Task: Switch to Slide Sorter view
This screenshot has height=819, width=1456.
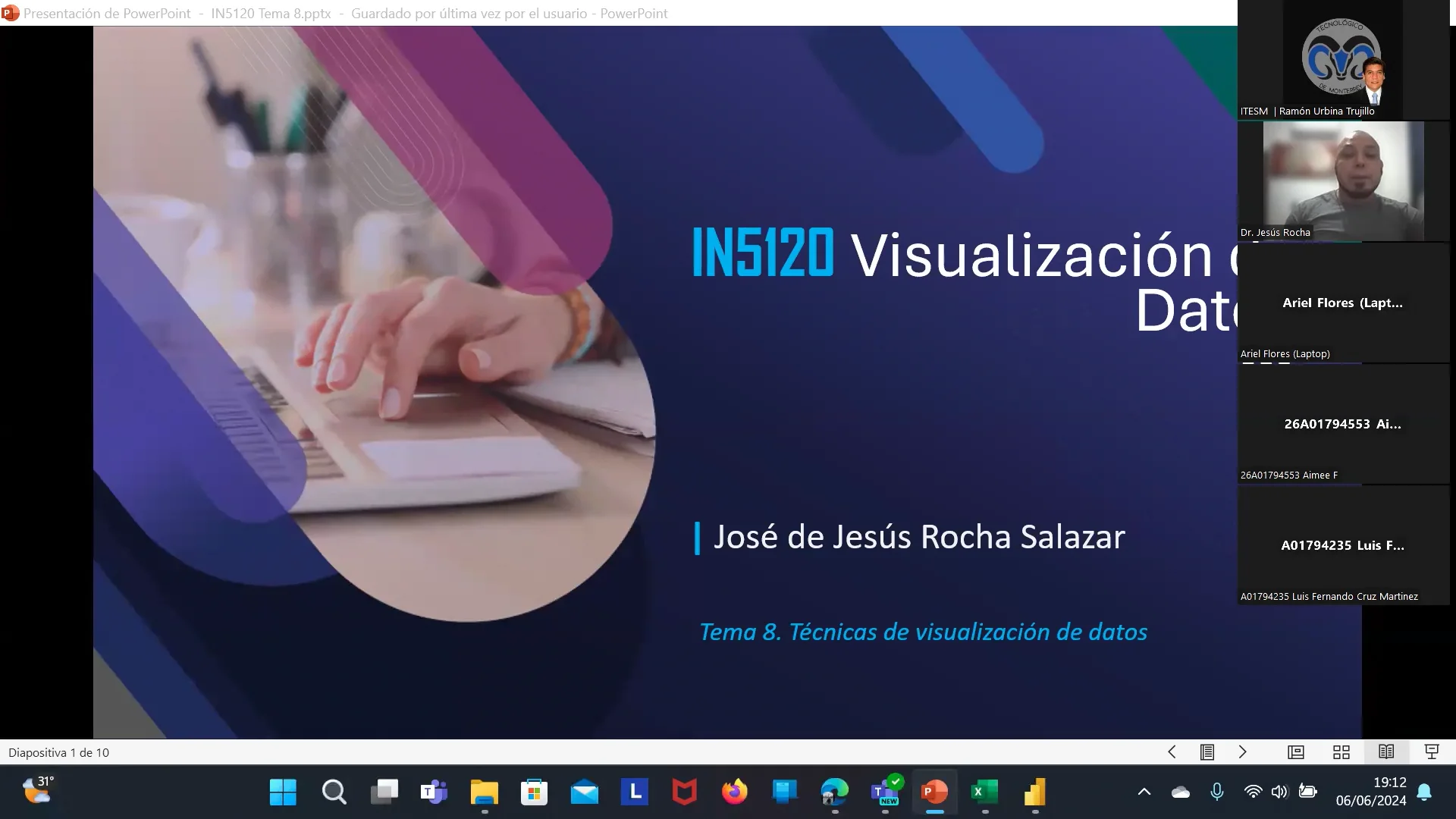Action: [1341, 752]
